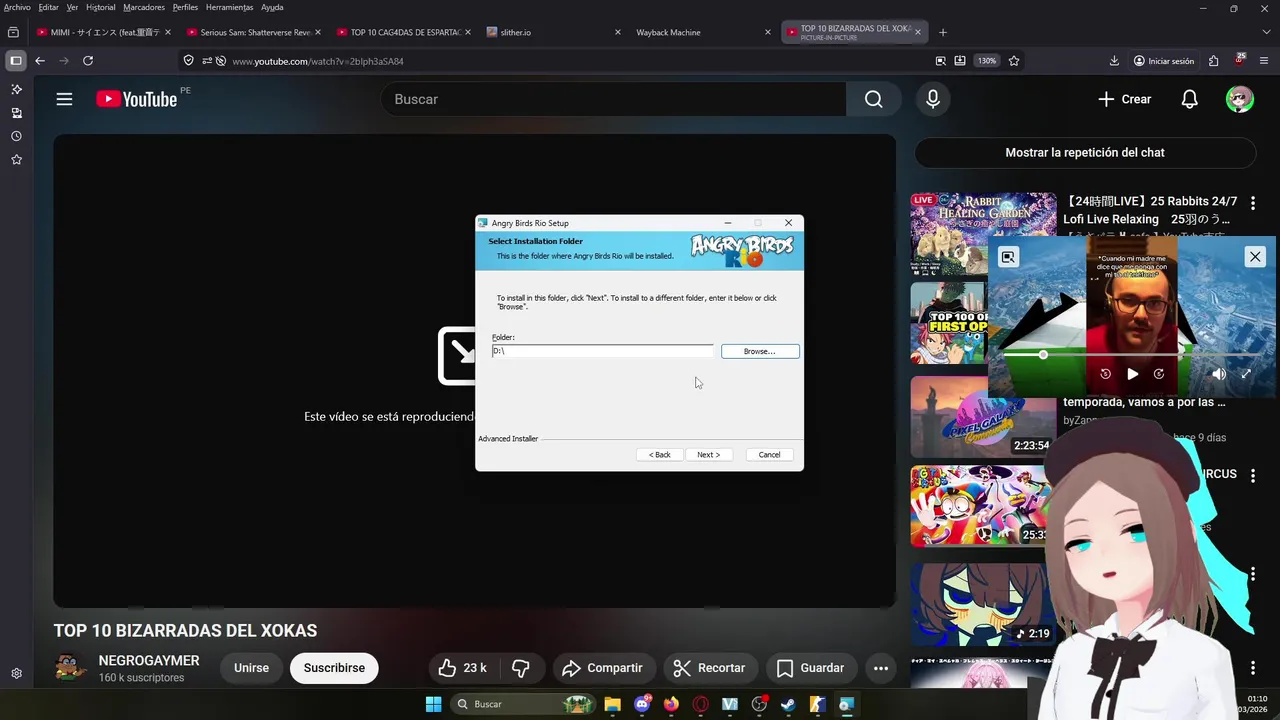Image resolution: width=1280 pixels, height=720 pixels.
Task: Dislike the video with thumbs-down
Action: (521, 668)
